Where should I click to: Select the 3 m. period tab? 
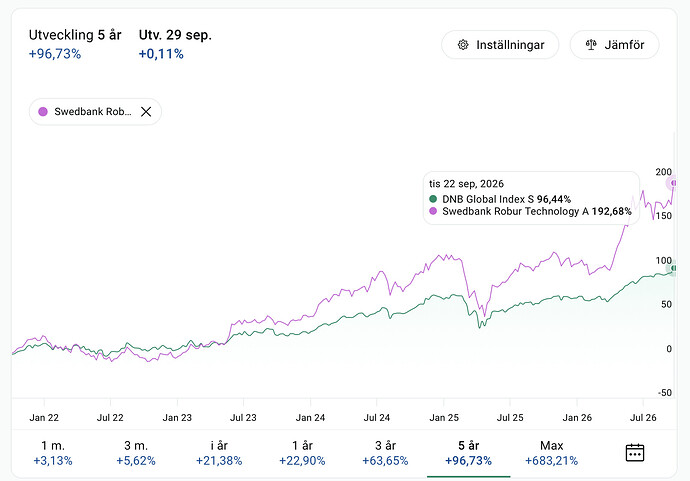coord(136,453)
